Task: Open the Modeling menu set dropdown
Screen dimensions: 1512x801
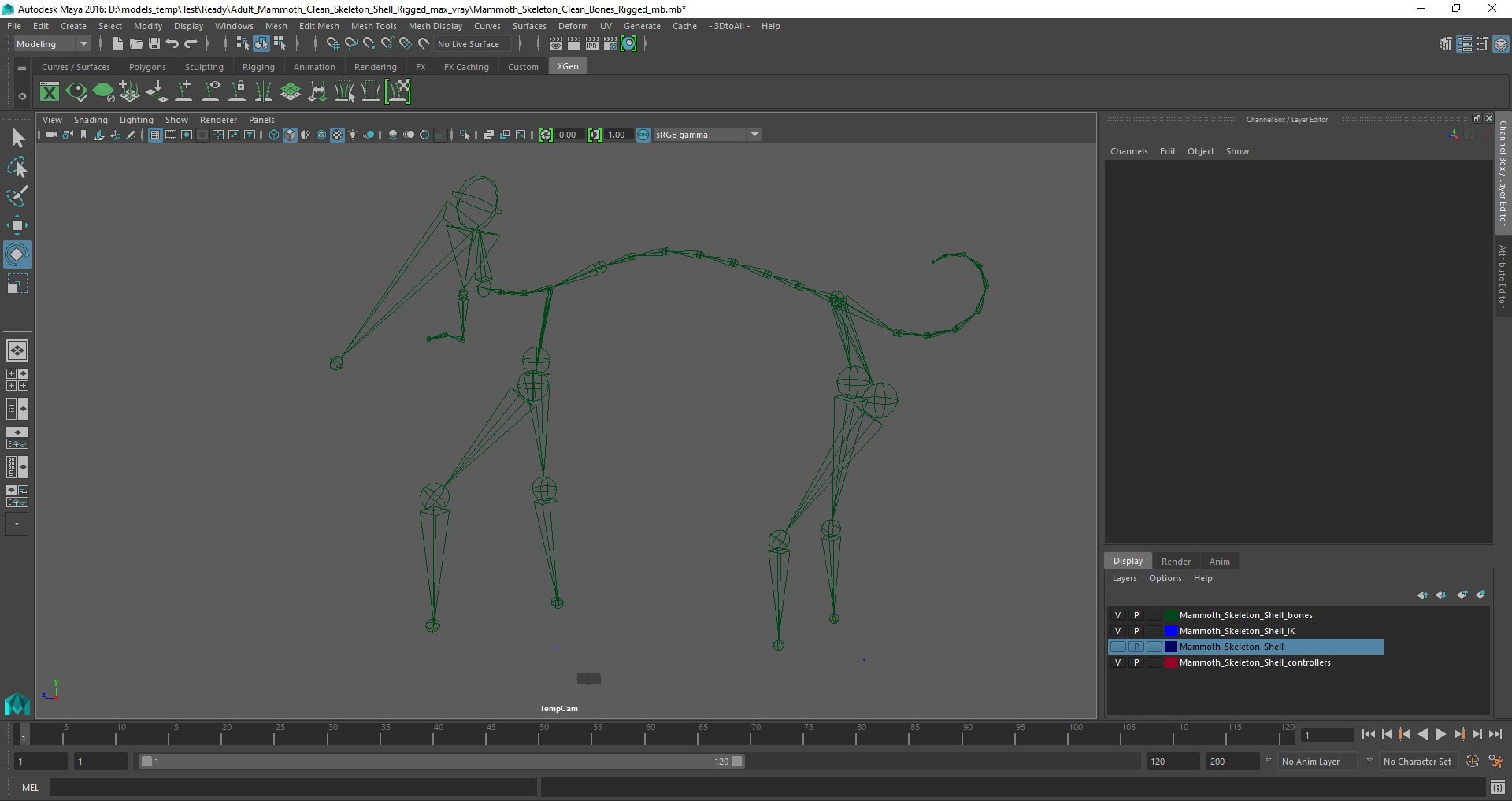Action: (x=52, y=44)
